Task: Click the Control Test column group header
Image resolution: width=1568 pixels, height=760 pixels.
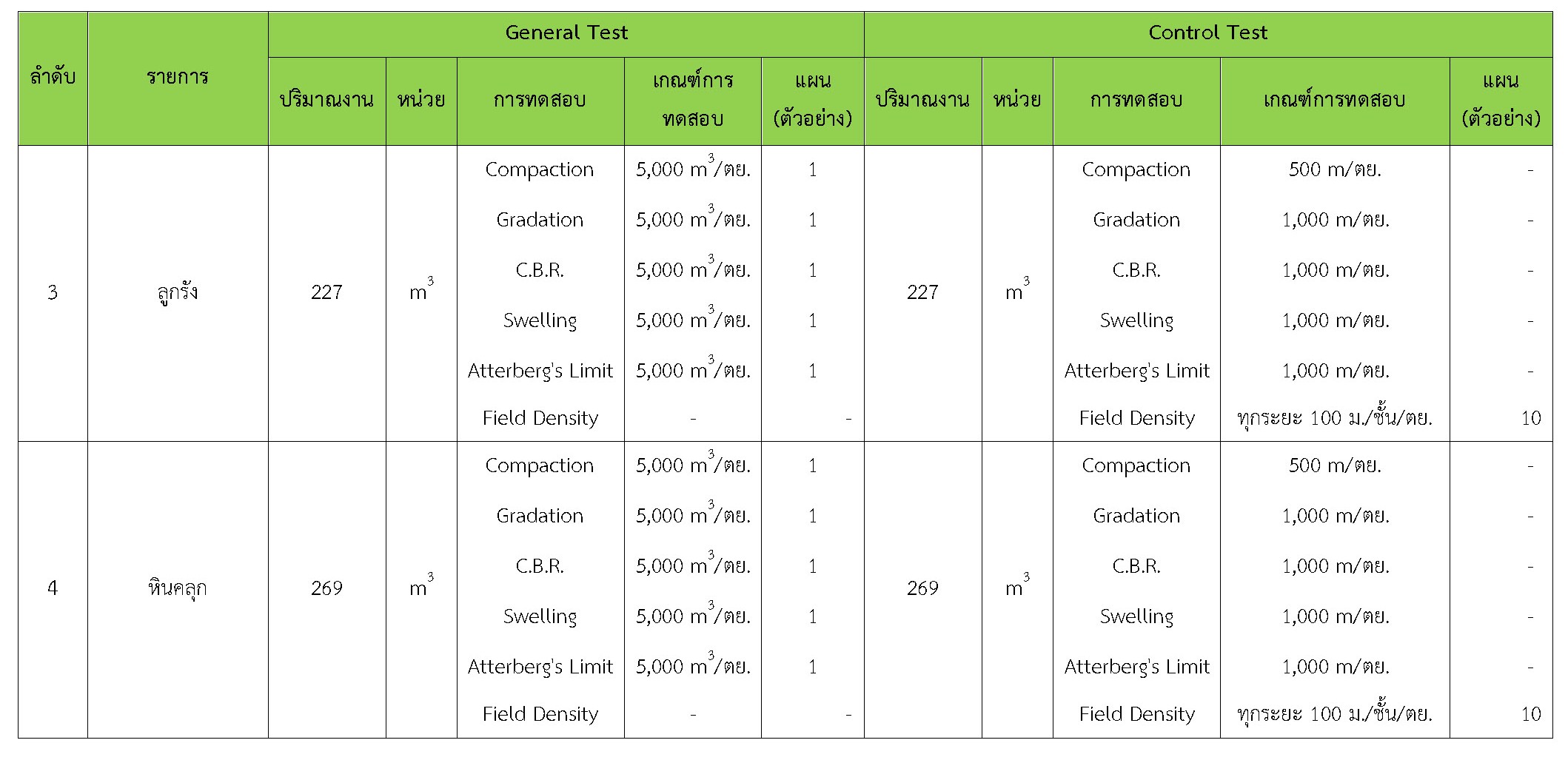Action: pyautogui.click(x=1207, y=33)
